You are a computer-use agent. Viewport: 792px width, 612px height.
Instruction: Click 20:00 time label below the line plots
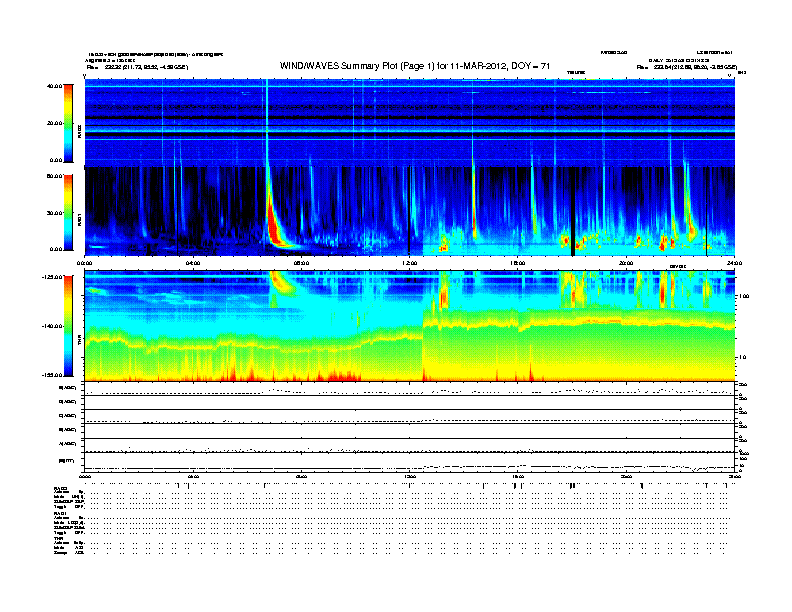[626, 476]
